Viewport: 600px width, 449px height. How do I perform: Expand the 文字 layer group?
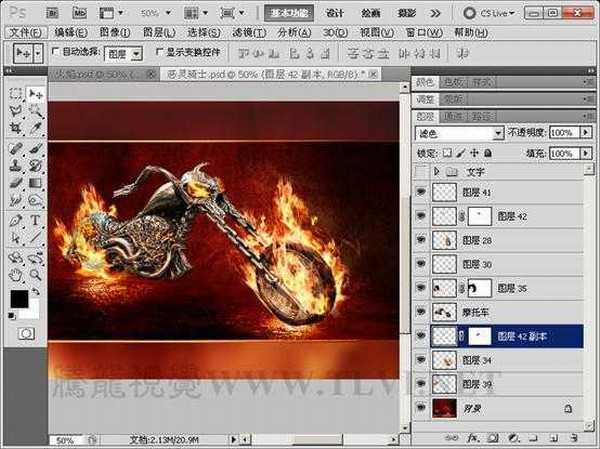pos(436,172)
